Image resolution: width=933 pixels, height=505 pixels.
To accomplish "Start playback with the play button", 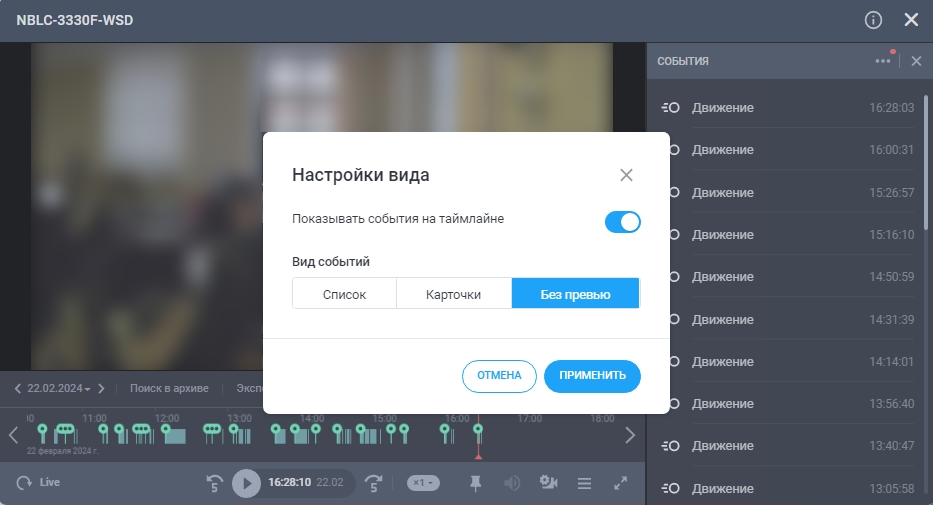I will click(x=246, y=483).
